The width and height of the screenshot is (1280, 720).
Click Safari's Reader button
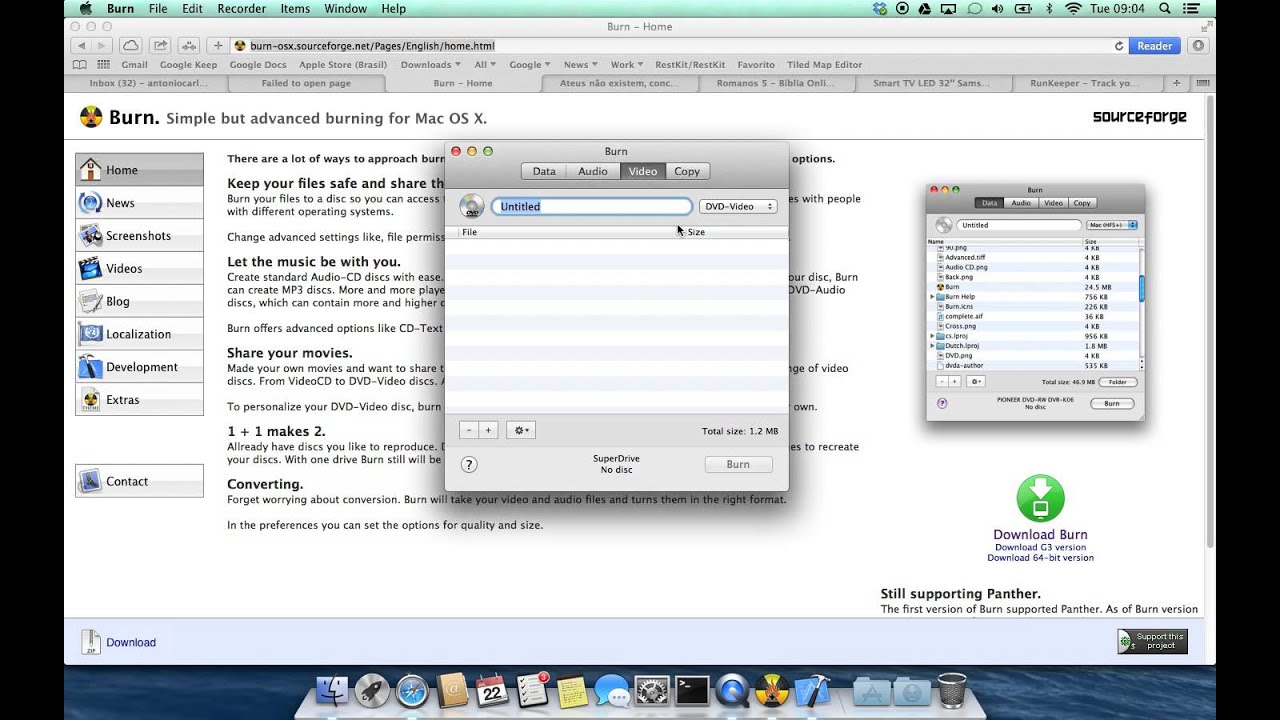point(1154,46)
